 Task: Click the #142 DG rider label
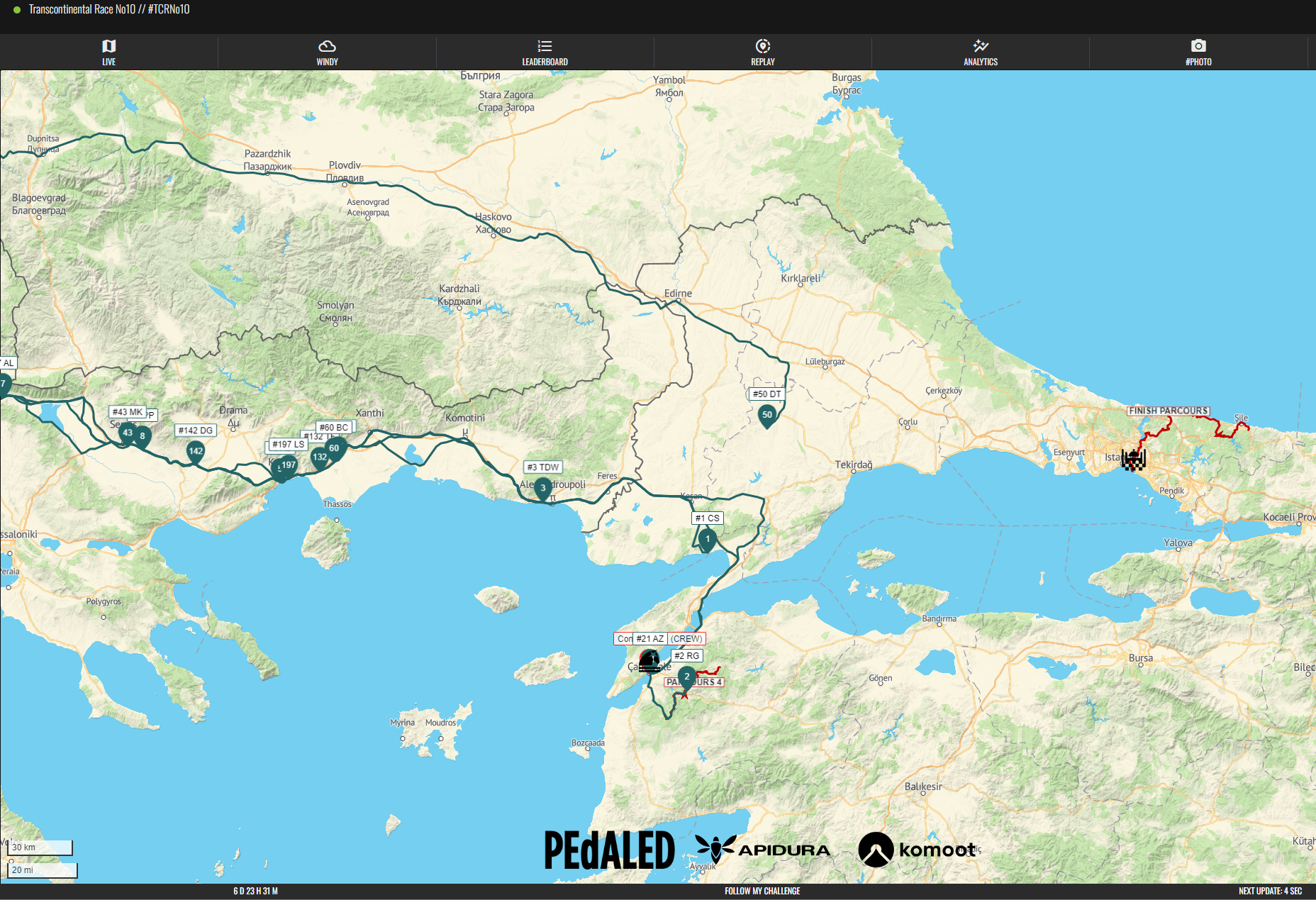click(196, 430)
